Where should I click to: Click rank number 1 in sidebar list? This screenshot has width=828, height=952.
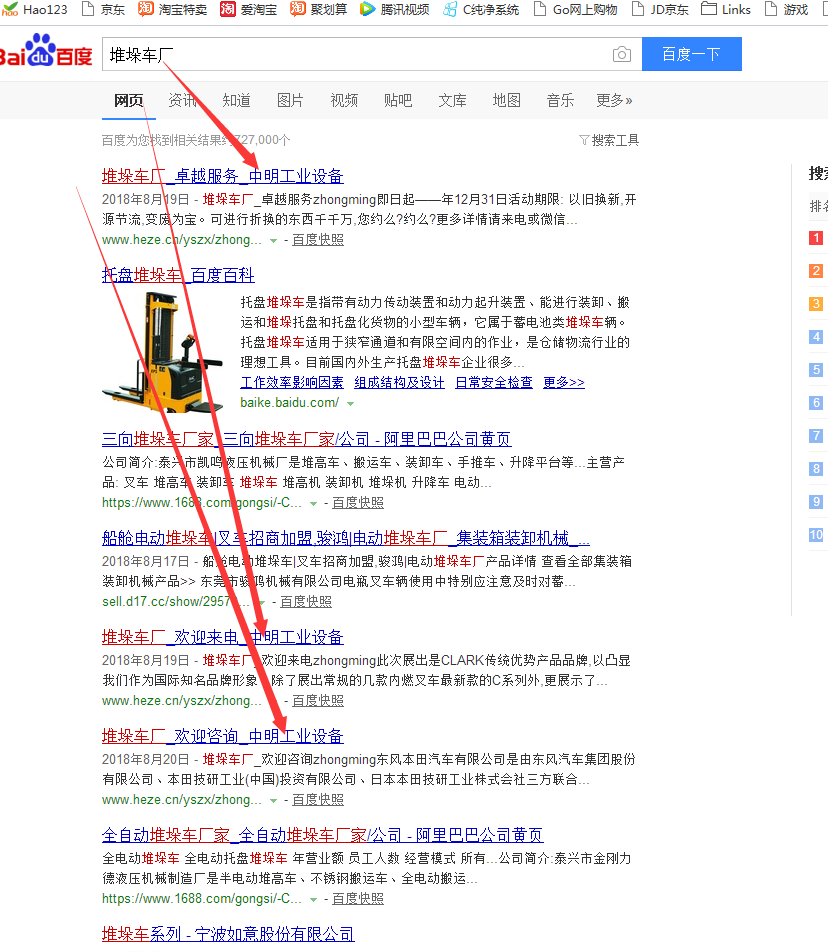pos(816,238)
